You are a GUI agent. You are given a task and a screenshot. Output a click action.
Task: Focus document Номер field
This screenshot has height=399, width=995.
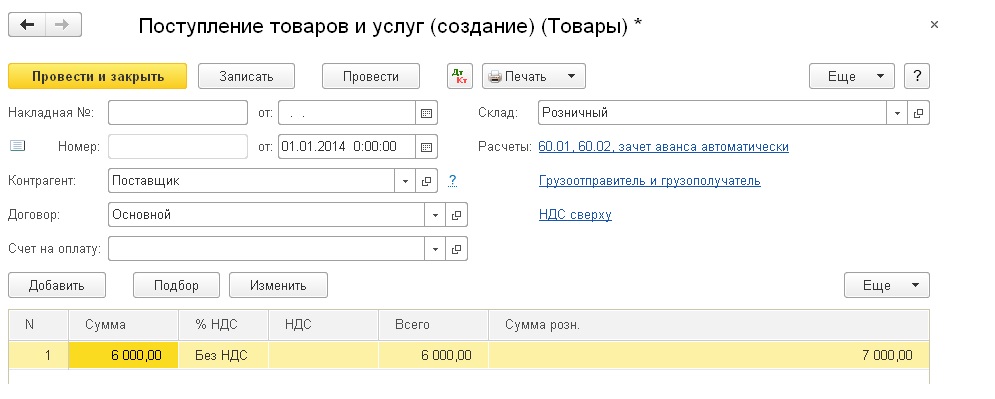click(x=178, y=147)
